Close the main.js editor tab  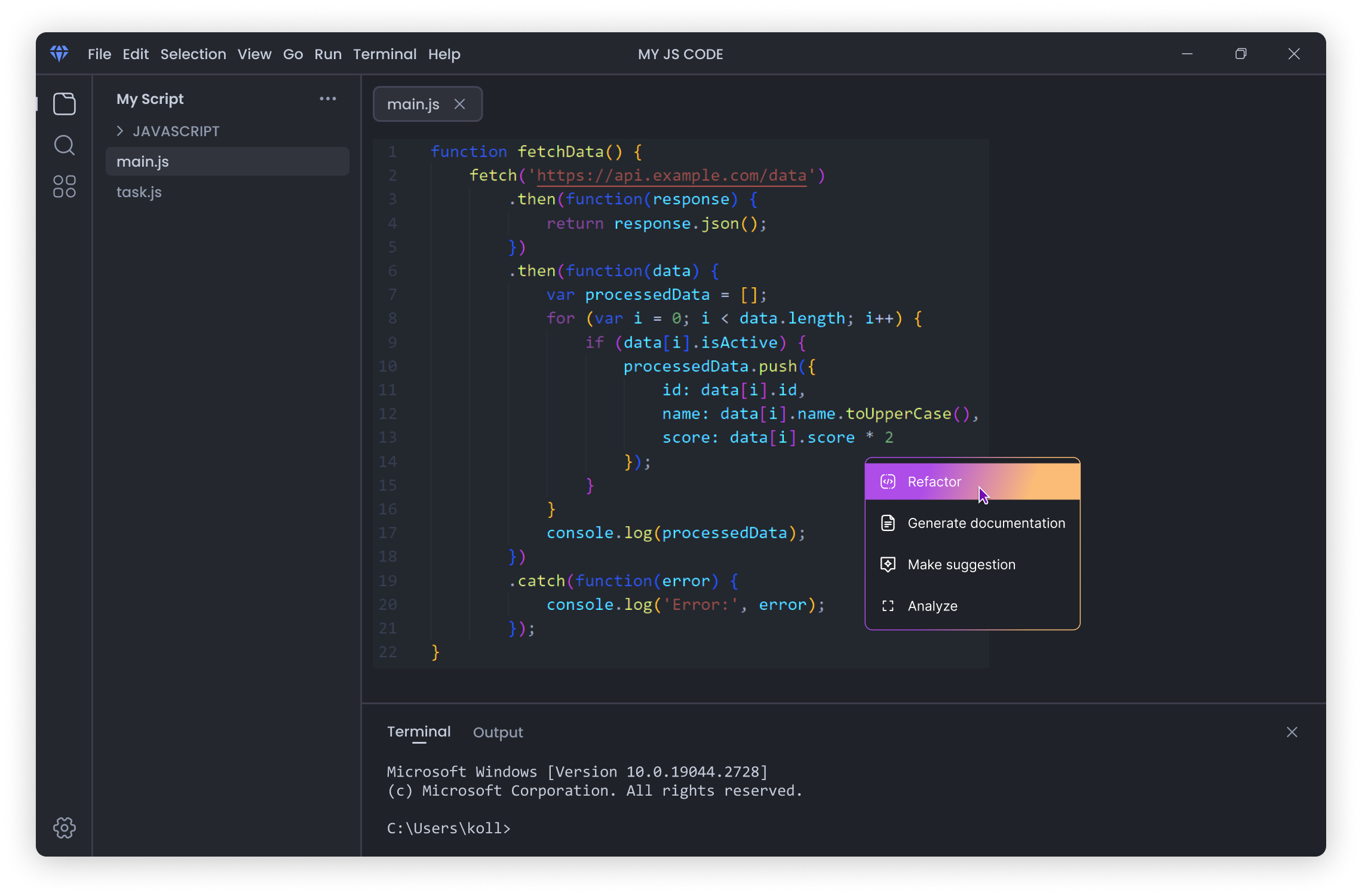(459, 104)
